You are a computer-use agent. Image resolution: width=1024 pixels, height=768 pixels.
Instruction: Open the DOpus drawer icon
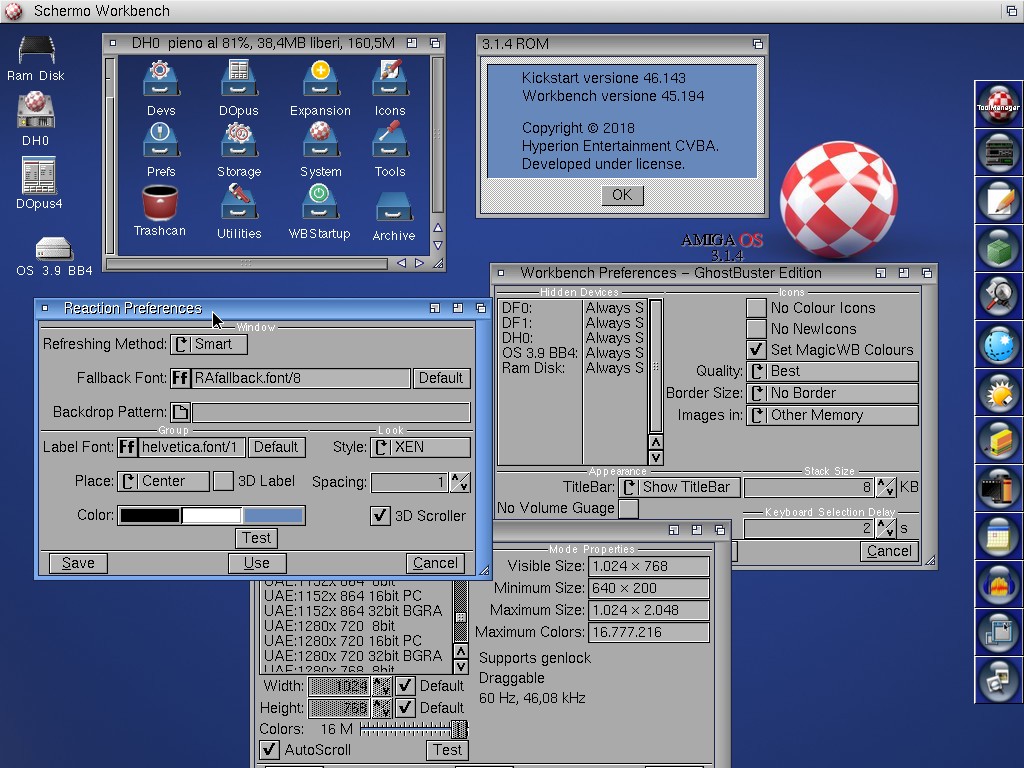pos(238,80)
